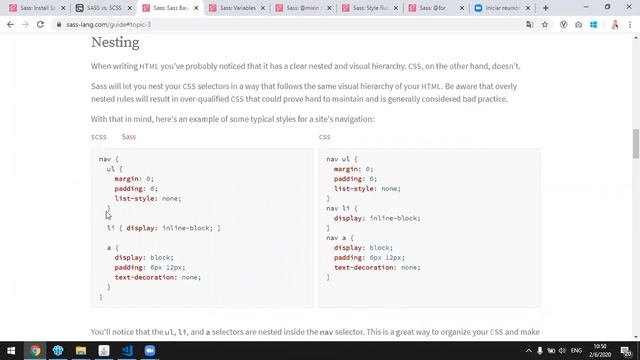Click scrollbar down arrow
The width and height of the screenshot is (640, 360).
tap(636, 337)
